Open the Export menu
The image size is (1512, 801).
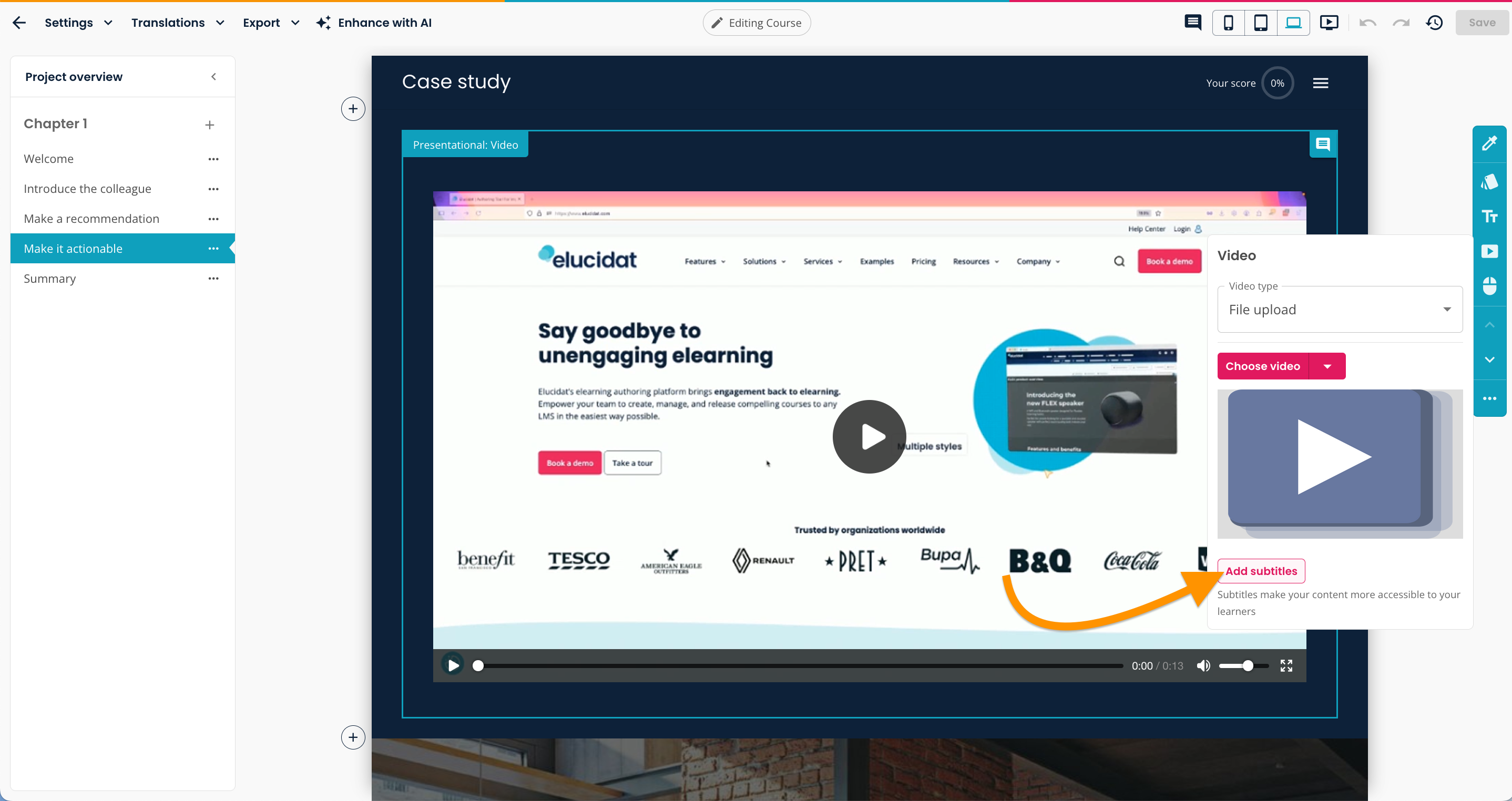pos(271,23)
